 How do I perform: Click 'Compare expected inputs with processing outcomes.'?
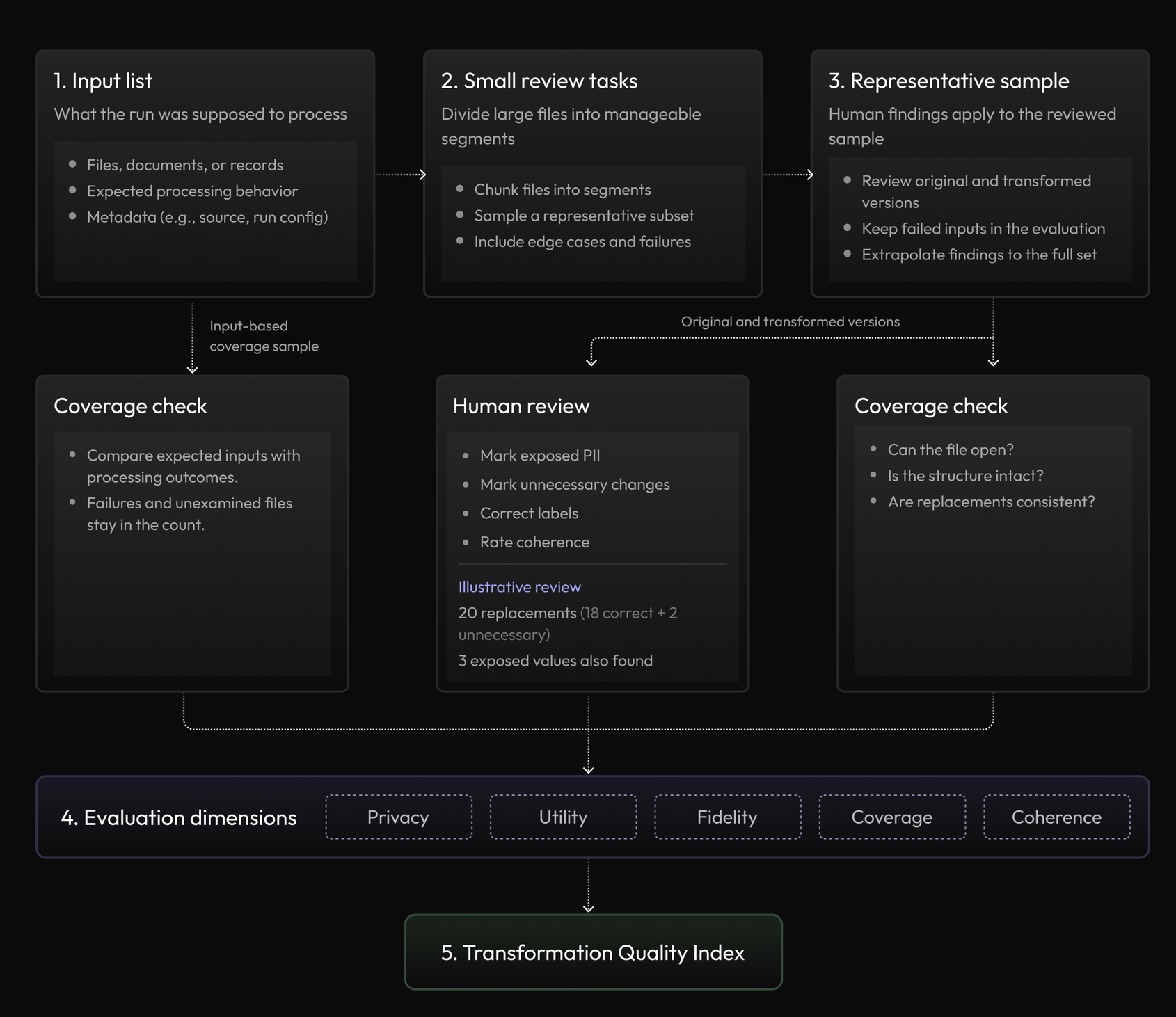click(x=193, y=466)
